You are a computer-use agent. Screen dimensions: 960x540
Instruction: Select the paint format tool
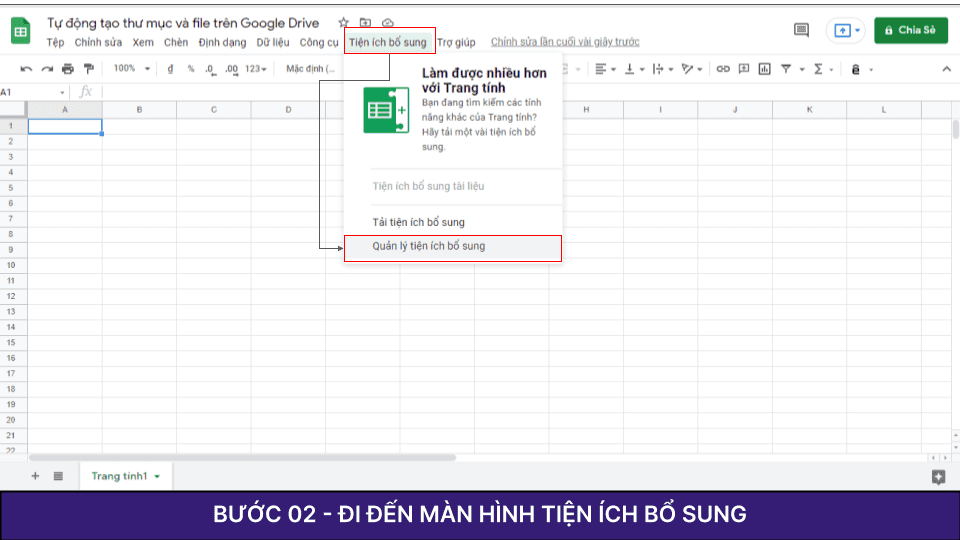[89, 69]
